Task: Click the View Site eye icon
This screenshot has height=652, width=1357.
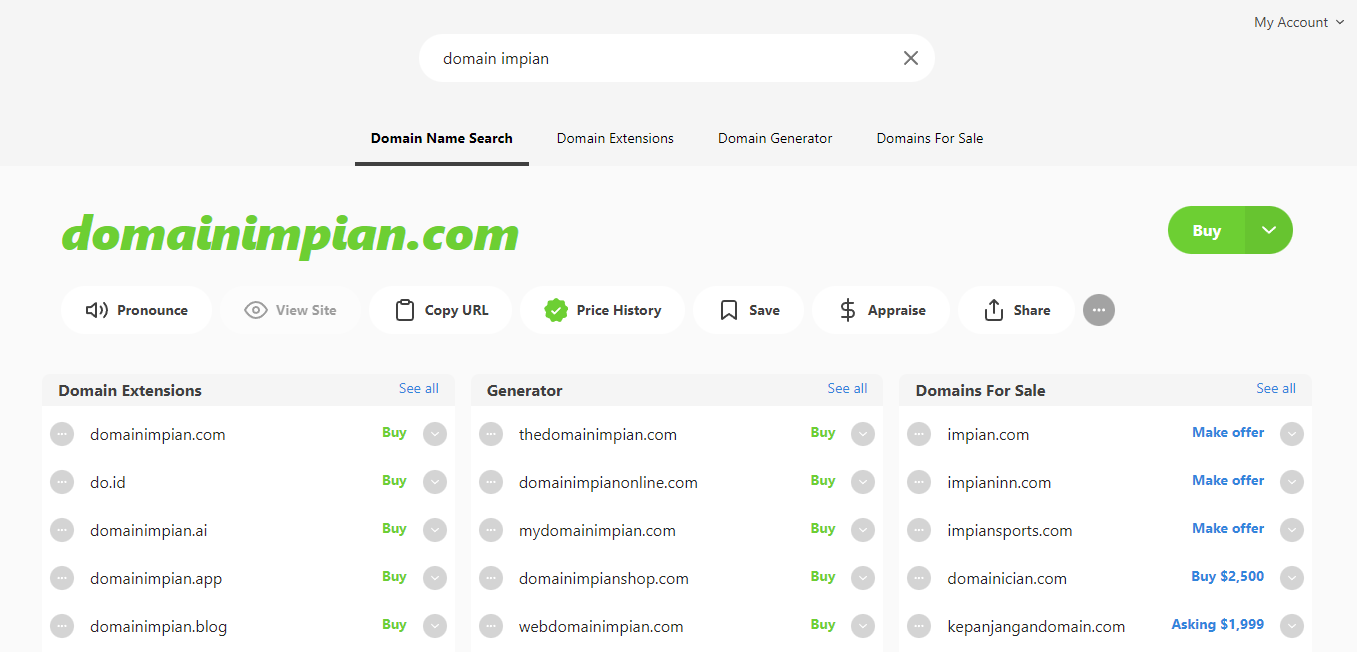Action: pos(256,310)
